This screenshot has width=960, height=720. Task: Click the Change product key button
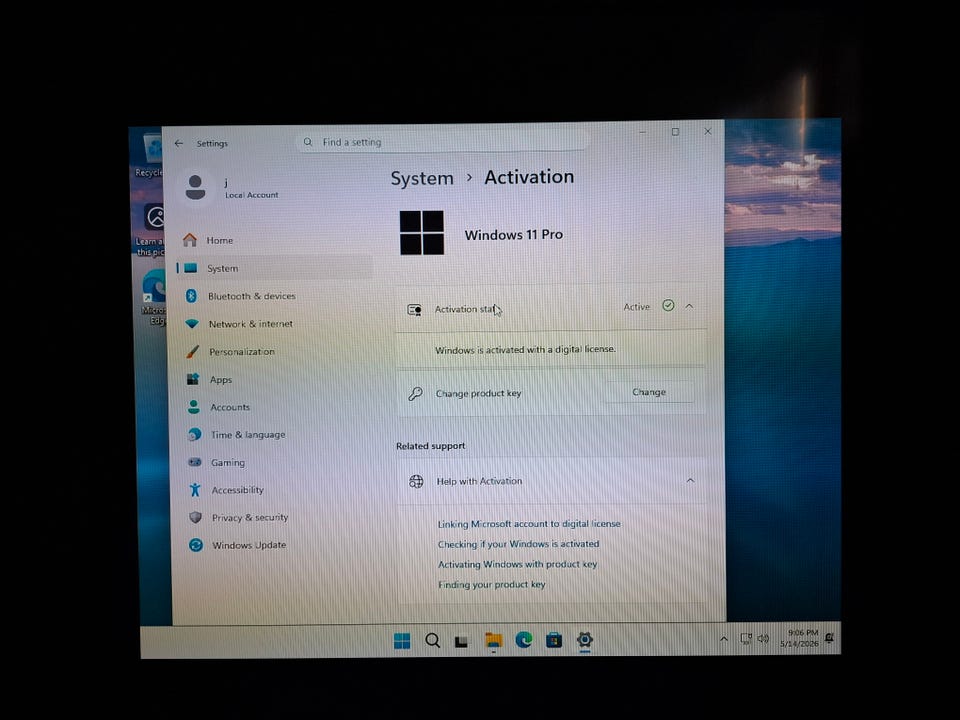[649, 392]
